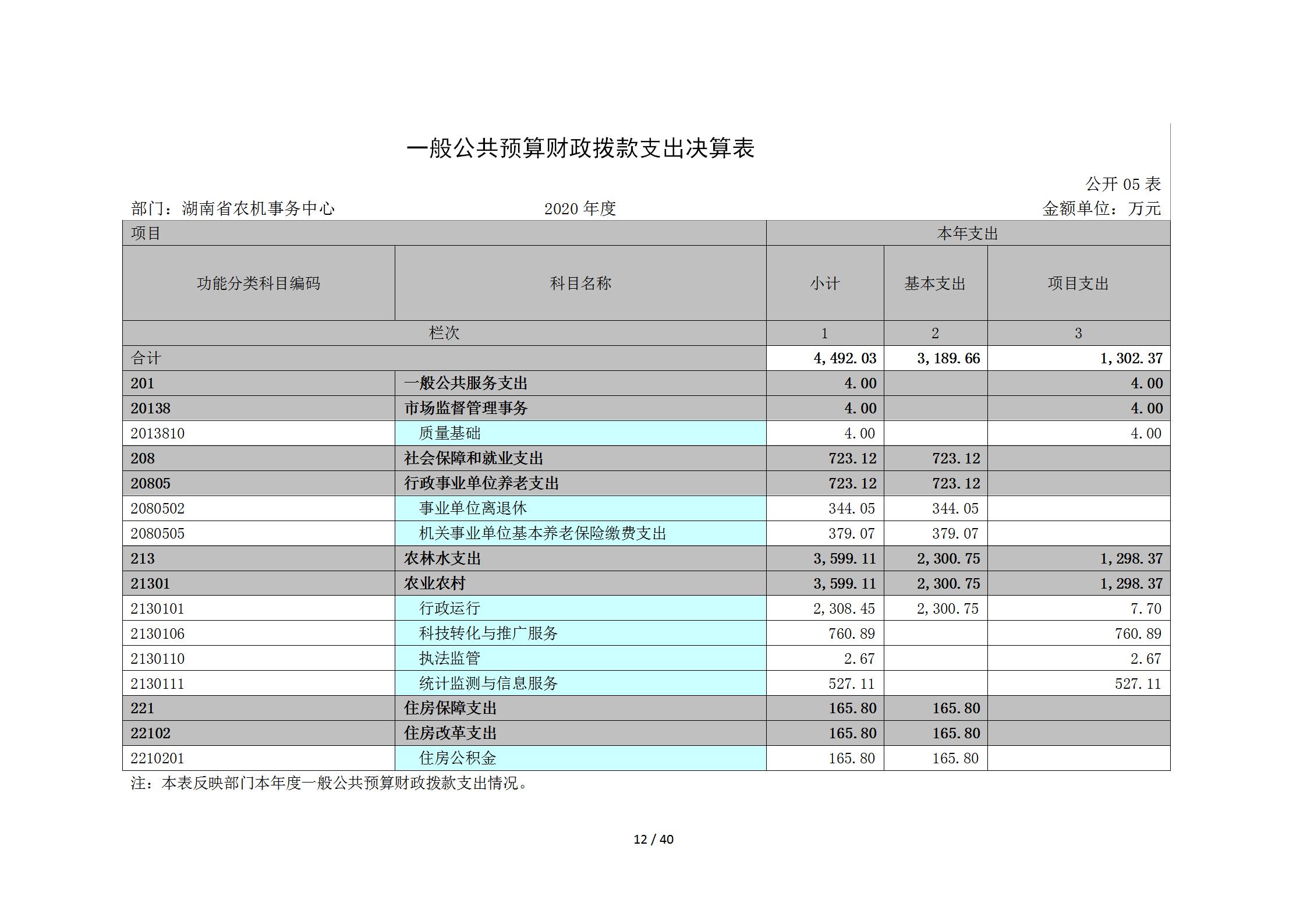Viewport: 1307px width, 924px height.
Task: Click code cell 2130106
Action: point(157,633)
